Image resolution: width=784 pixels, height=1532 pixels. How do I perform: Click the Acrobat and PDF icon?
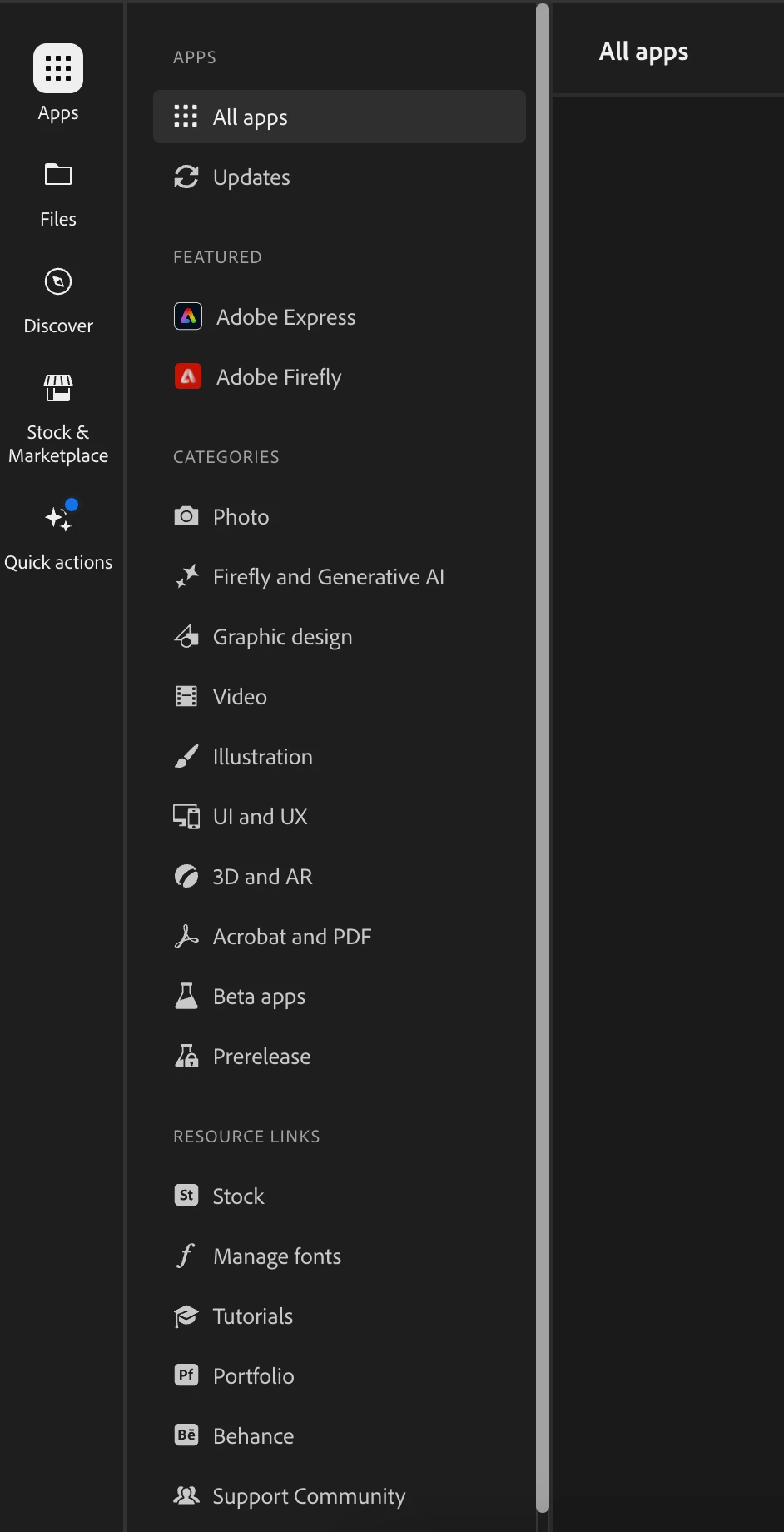(186, 936)
